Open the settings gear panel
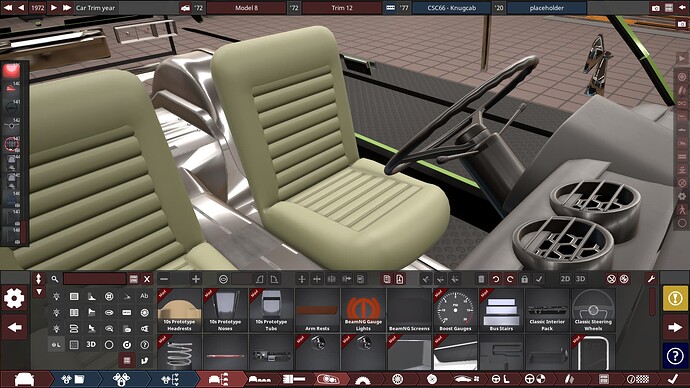690x388 pixels. (x=15, y=299)
